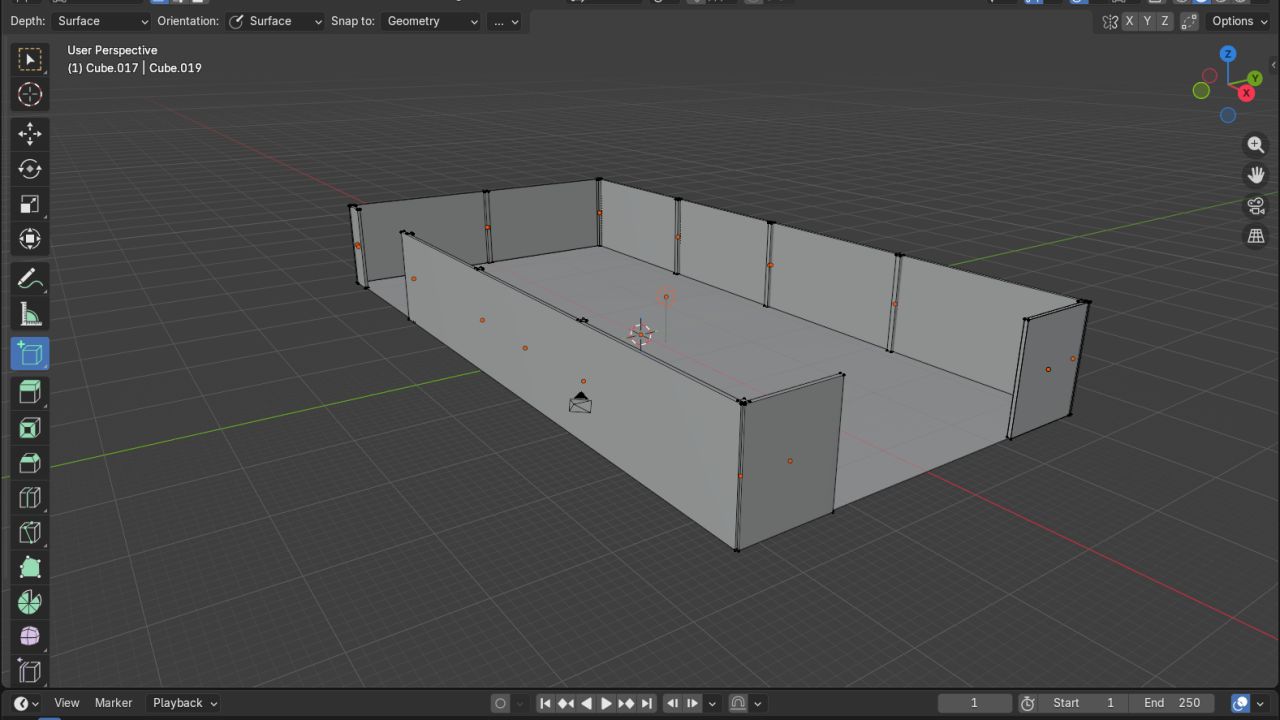Play the animation forward
This screenshot has width=1280, height=720.
pos(606,703)
